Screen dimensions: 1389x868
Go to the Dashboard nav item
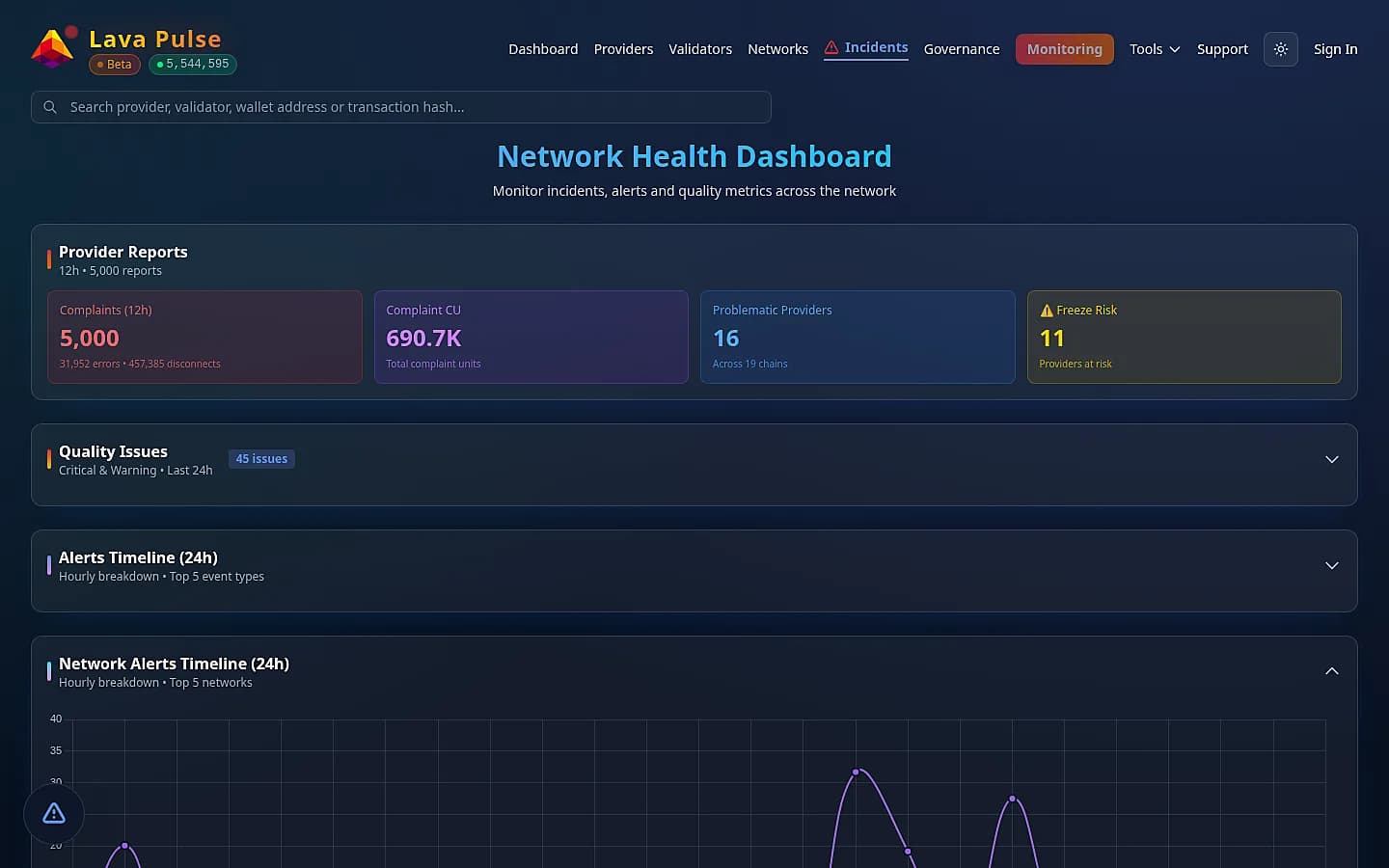tap(543, 49)
